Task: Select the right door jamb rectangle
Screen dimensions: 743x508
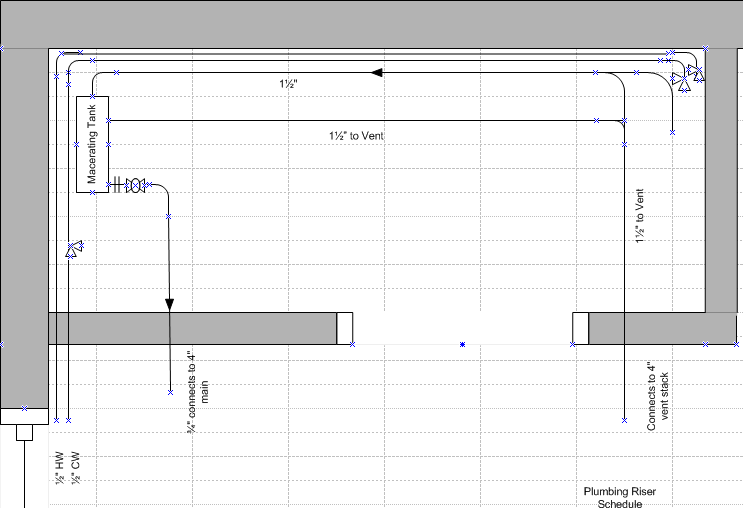Action: pyautogui.click(x=580, y=328)
